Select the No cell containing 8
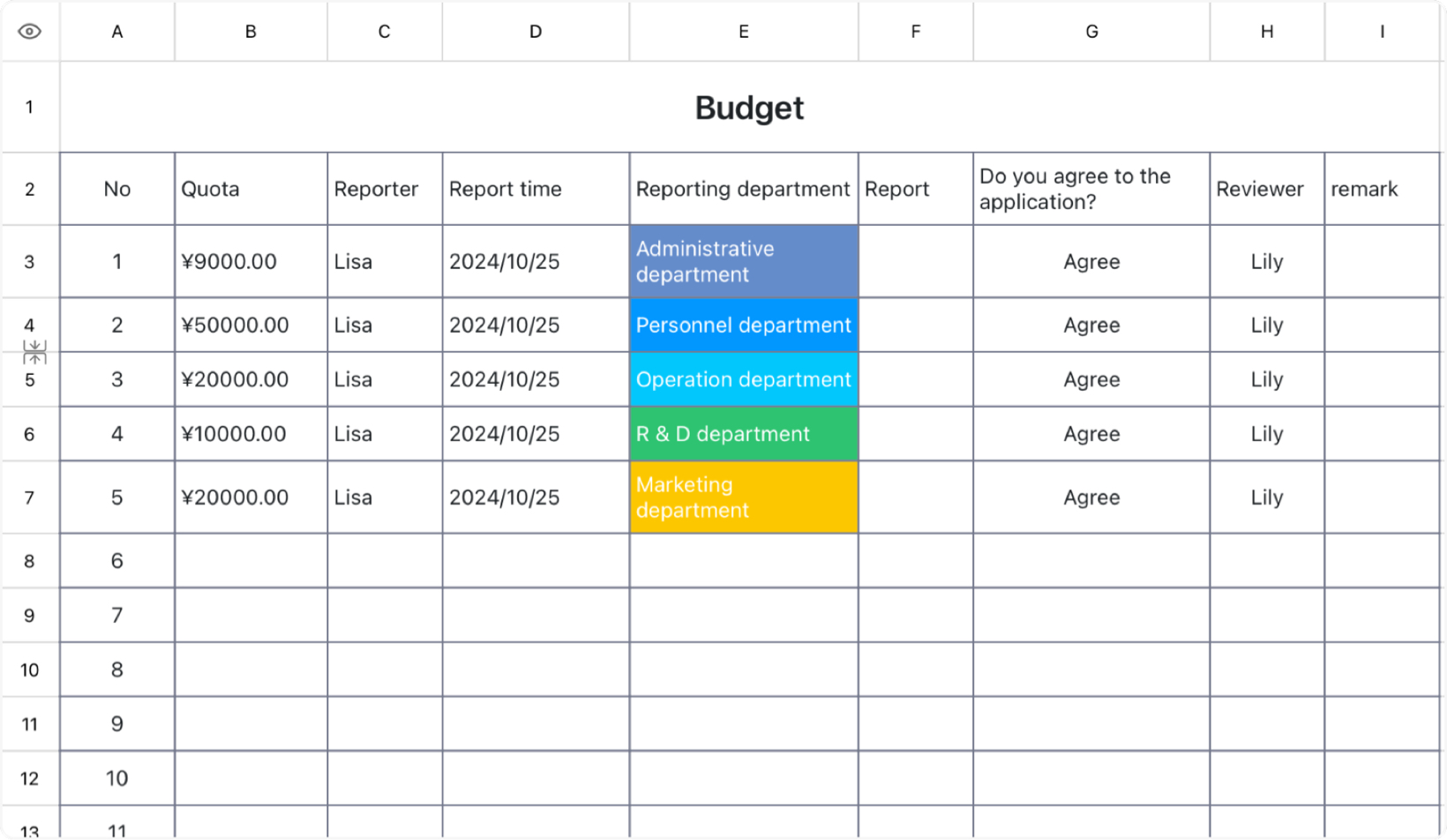Screen dimensions: 1447x840 coord(117,670)
